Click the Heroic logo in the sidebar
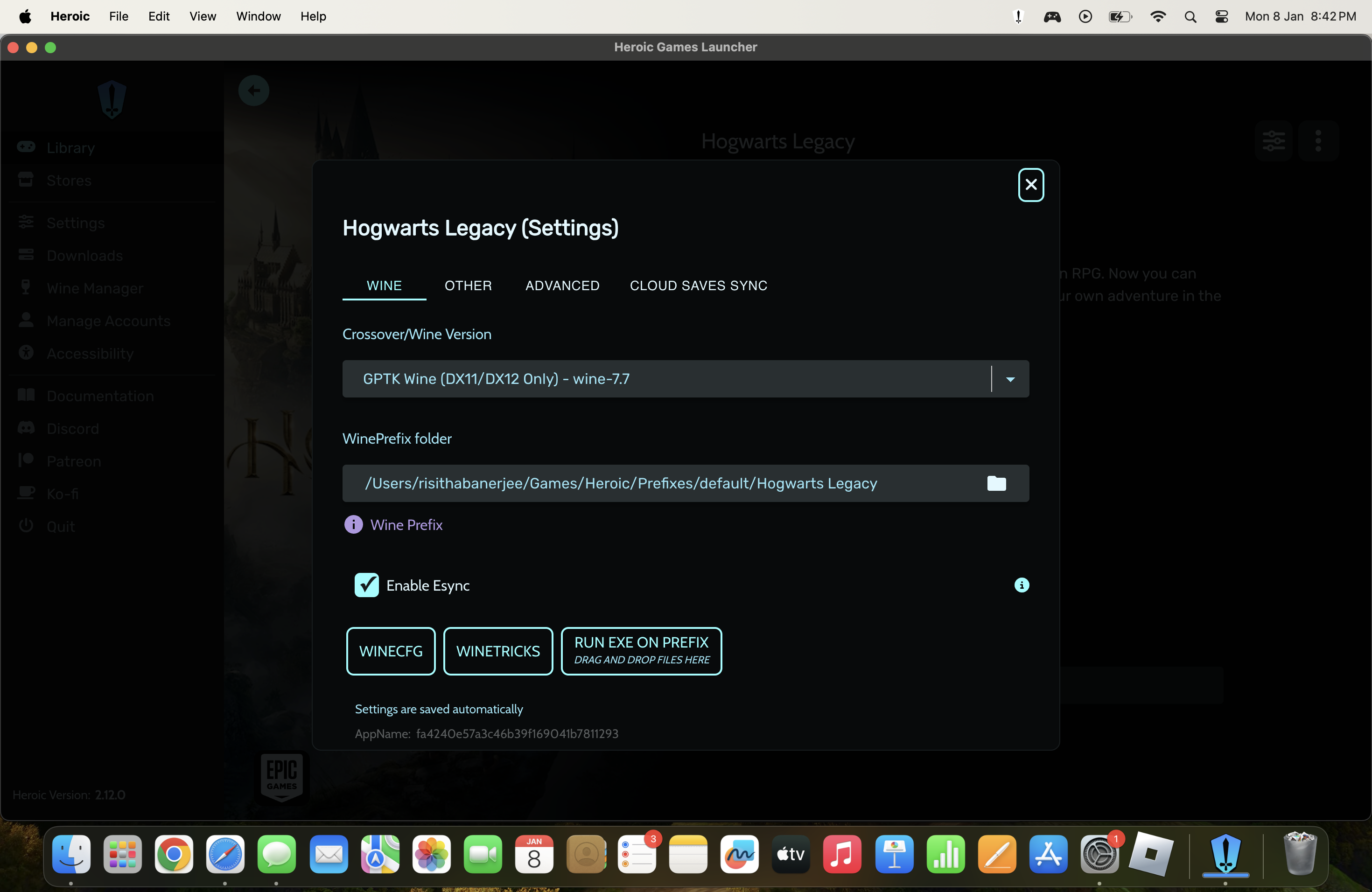This screenshot has width=1372, height=892. click(x=112, y=99)
